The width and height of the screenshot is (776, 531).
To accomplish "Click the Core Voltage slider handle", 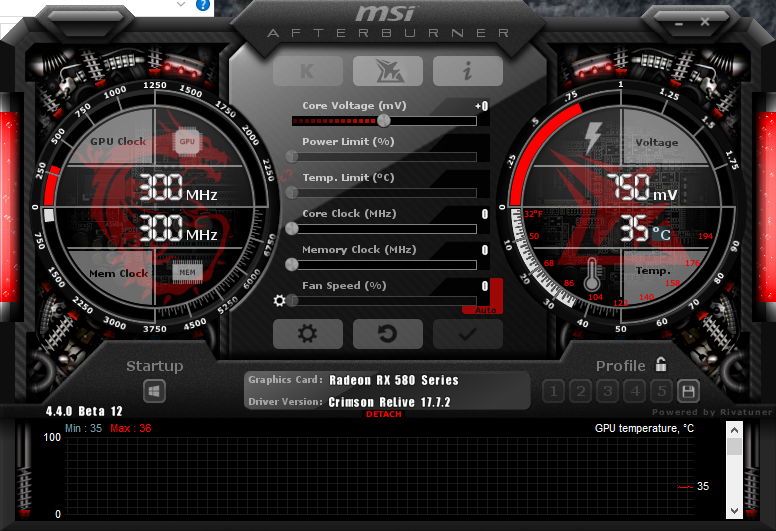I will [384, 120].
